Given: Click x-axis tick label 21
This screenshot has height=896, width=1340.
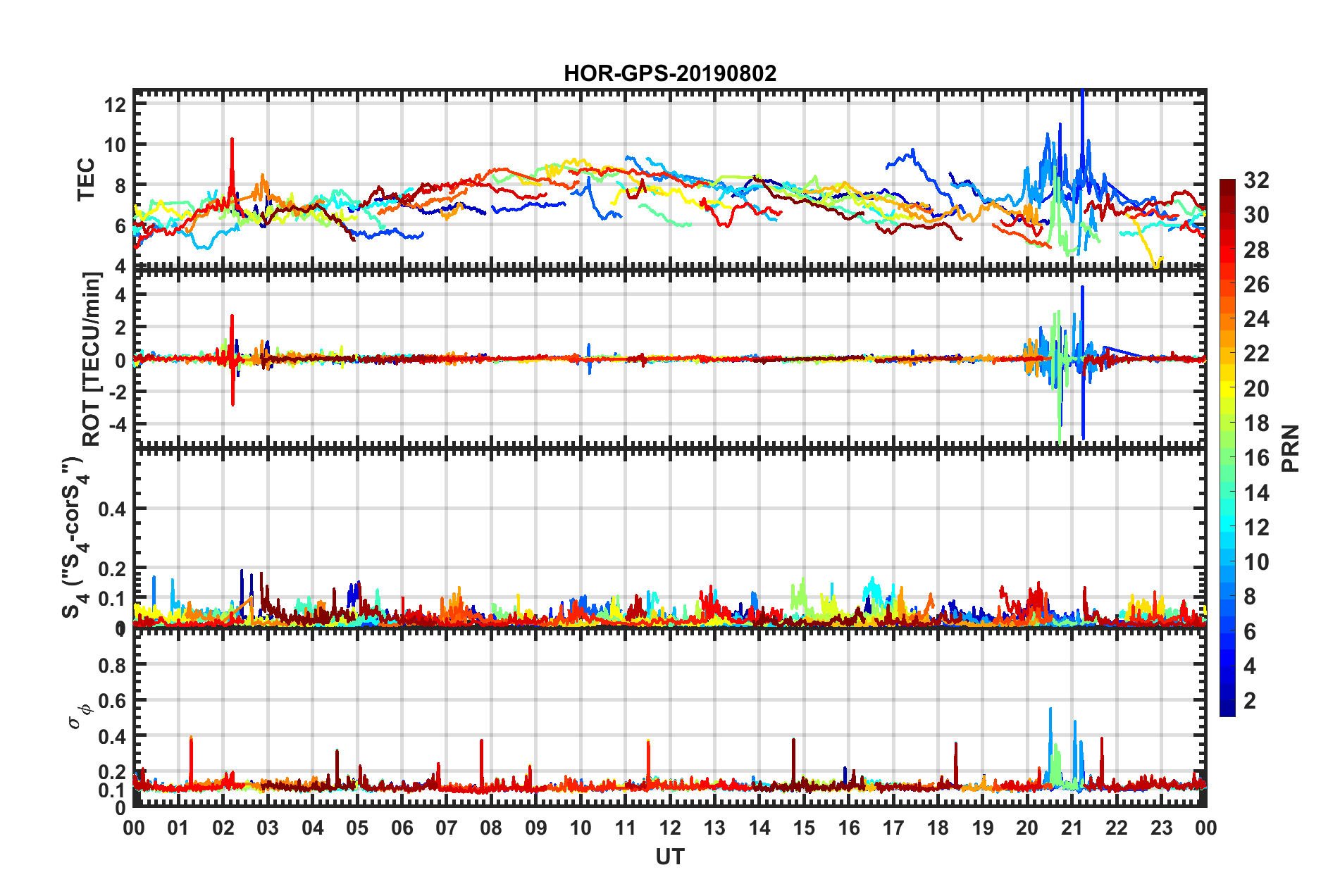Looking at the screenshot, I should tap(1072, 828).
